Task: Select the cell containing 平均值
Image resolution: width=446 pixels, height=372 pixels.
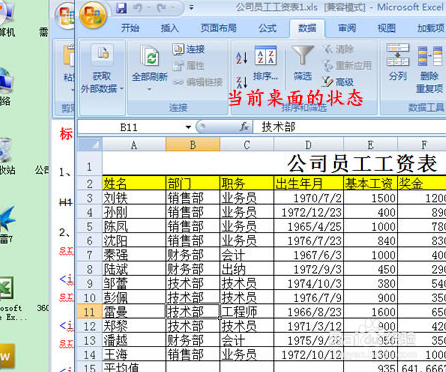Action: (x=134, y=367)
